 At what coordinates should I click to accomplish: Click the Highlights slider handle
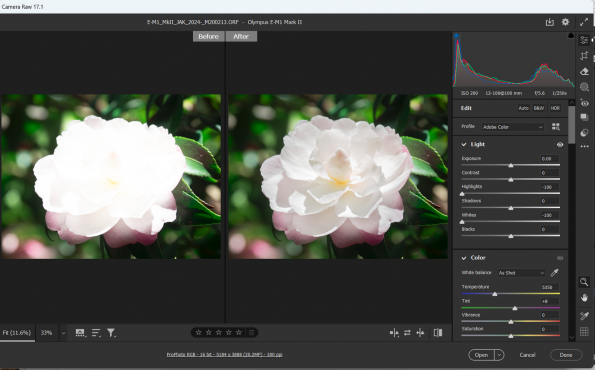click(462, 194)
